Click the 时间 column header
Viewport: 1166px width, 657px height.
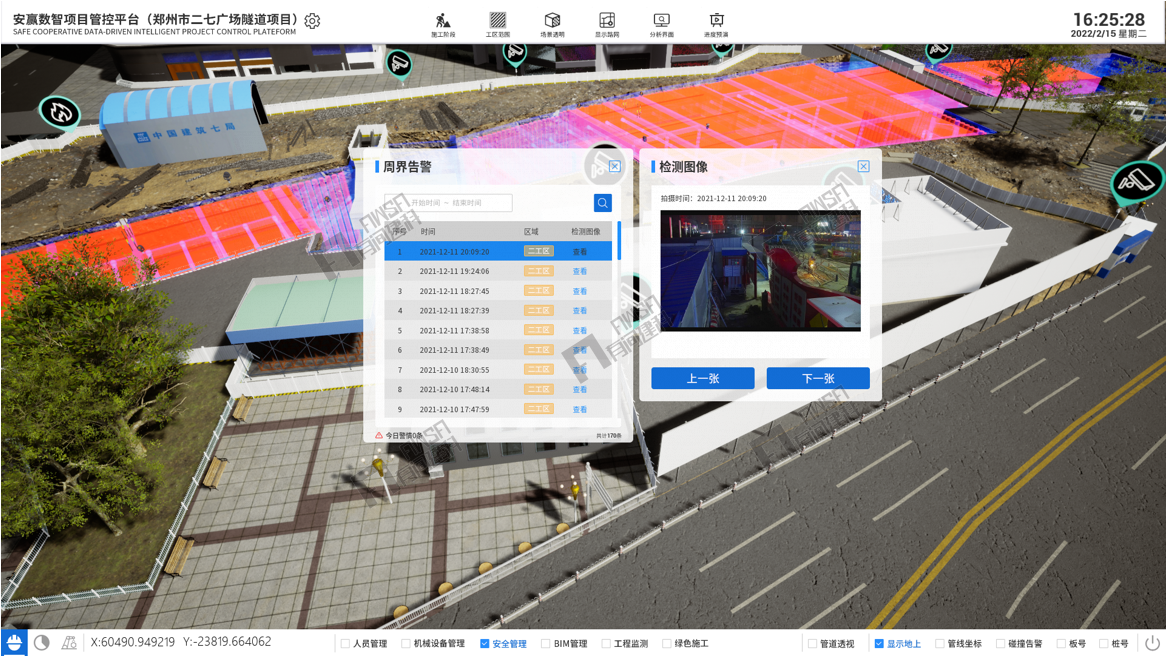click(x=428, y=231)
